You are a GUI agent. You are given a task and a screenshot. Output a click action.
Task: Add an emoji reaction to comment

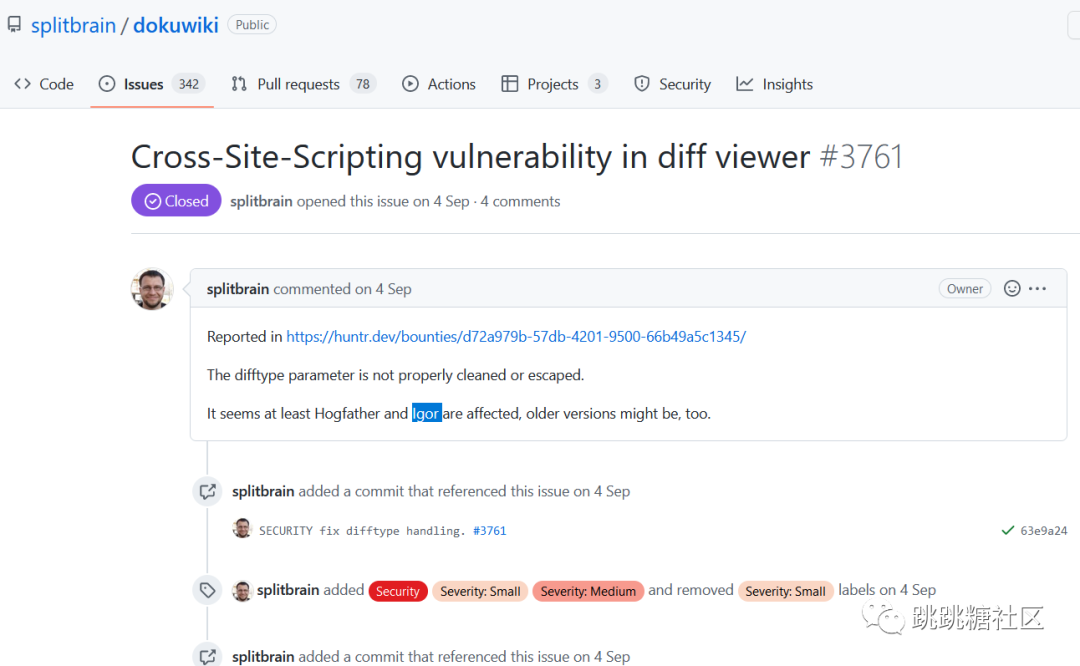click(x=1012, y=289)
